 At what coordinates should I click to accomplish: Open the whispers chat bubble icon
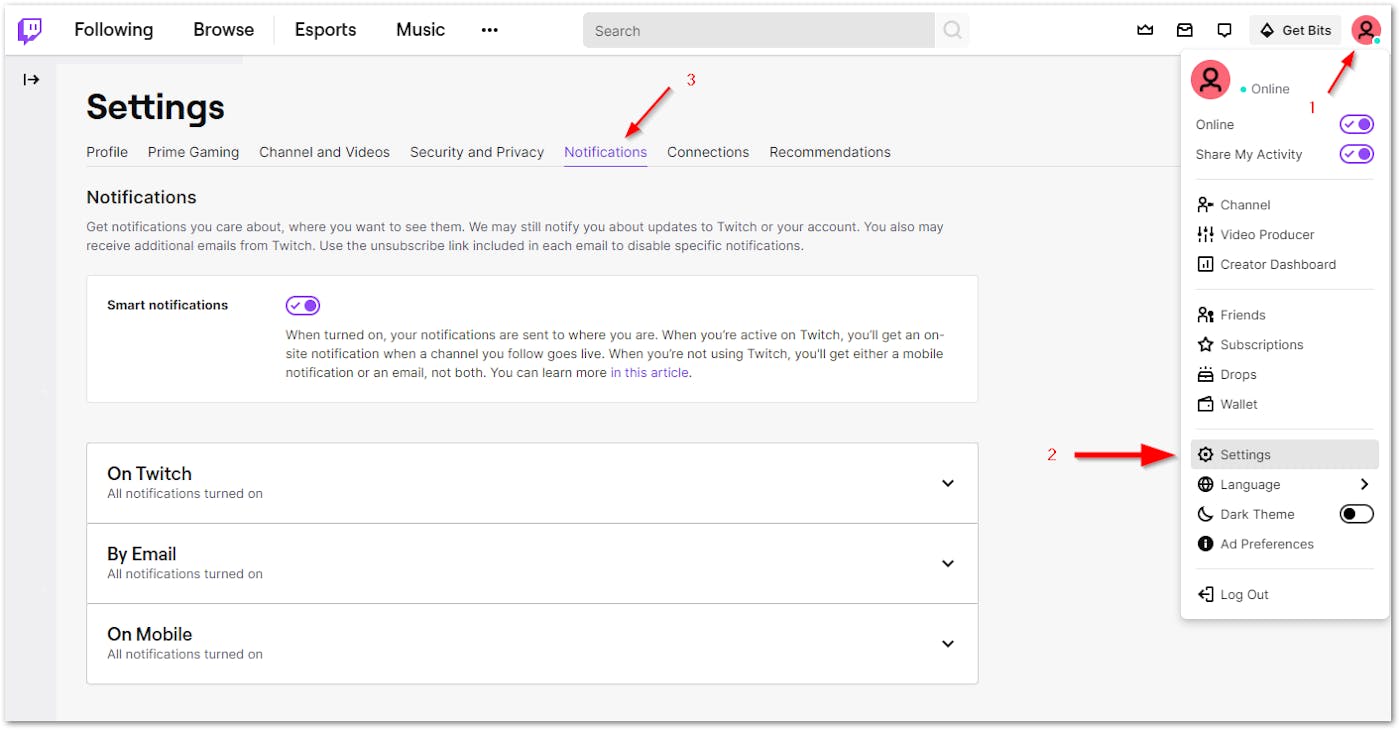(x=1224, y=30)
